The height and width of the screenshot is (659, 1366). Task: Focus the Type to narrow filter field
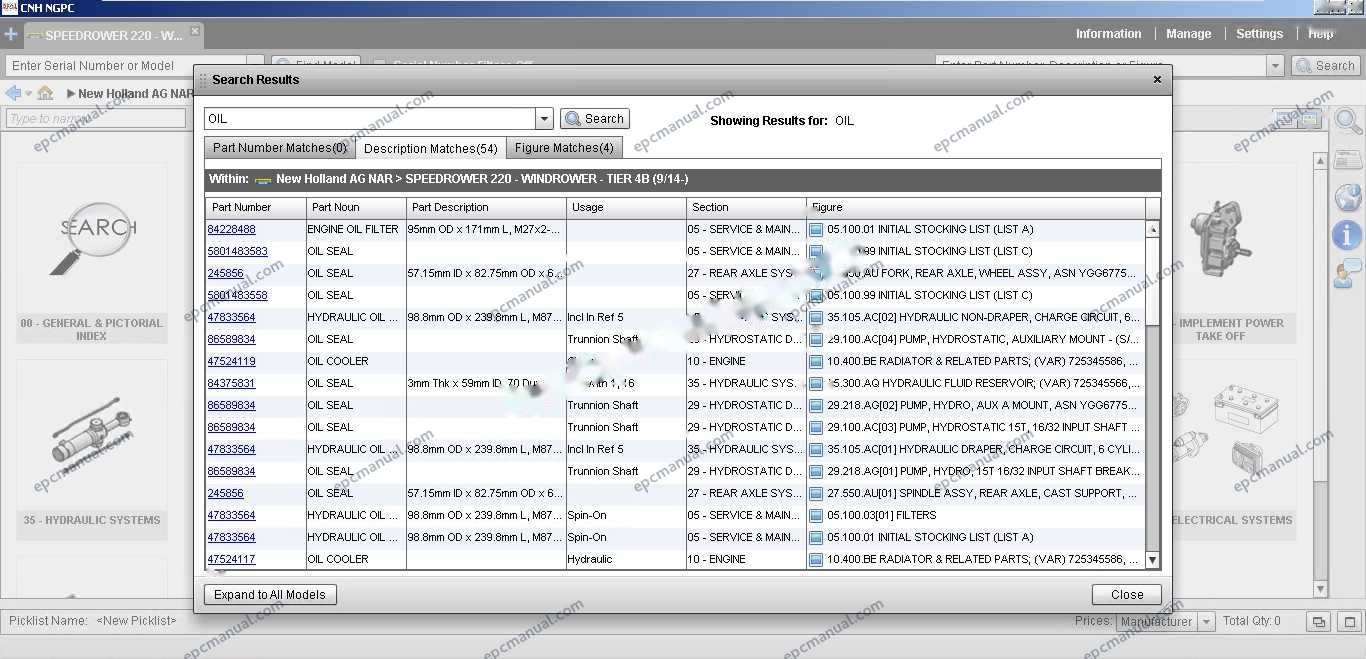click(x=96, y=119)
